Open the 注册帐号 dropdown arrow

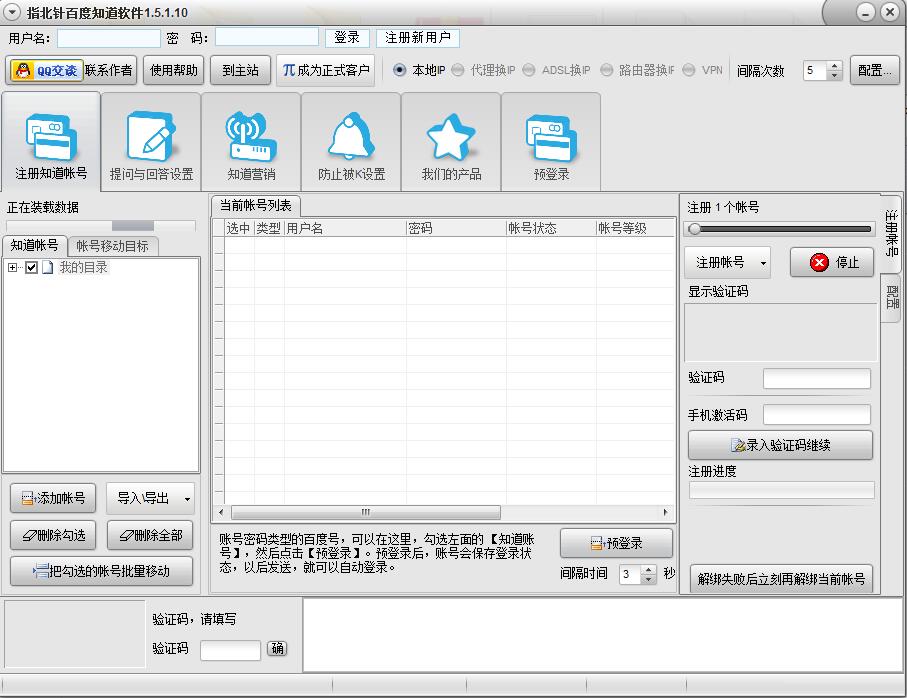763,263
